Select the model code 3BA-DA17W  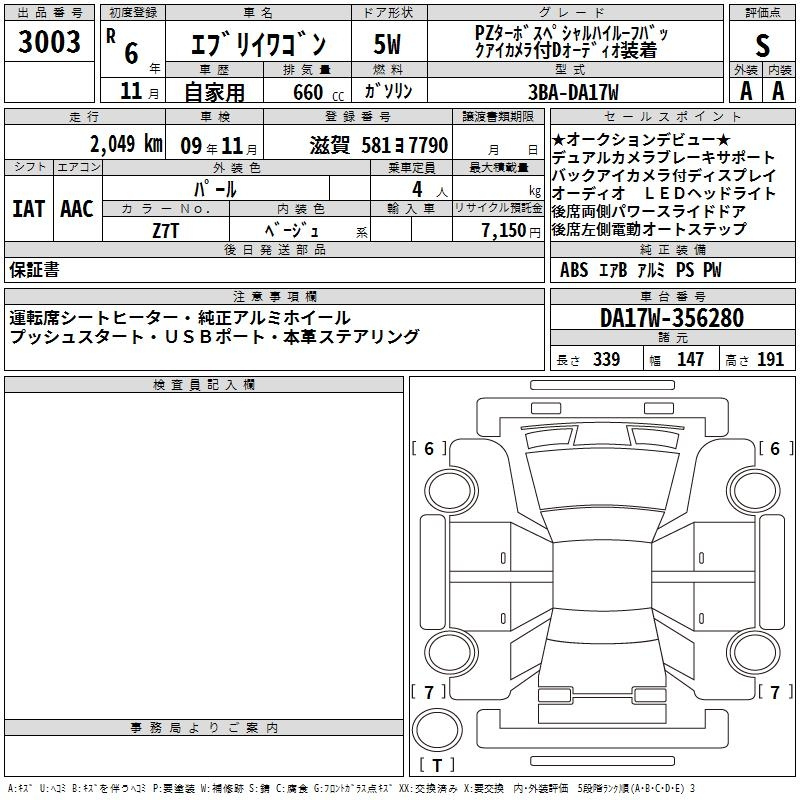pyautogui.click(x=573, y=92)
